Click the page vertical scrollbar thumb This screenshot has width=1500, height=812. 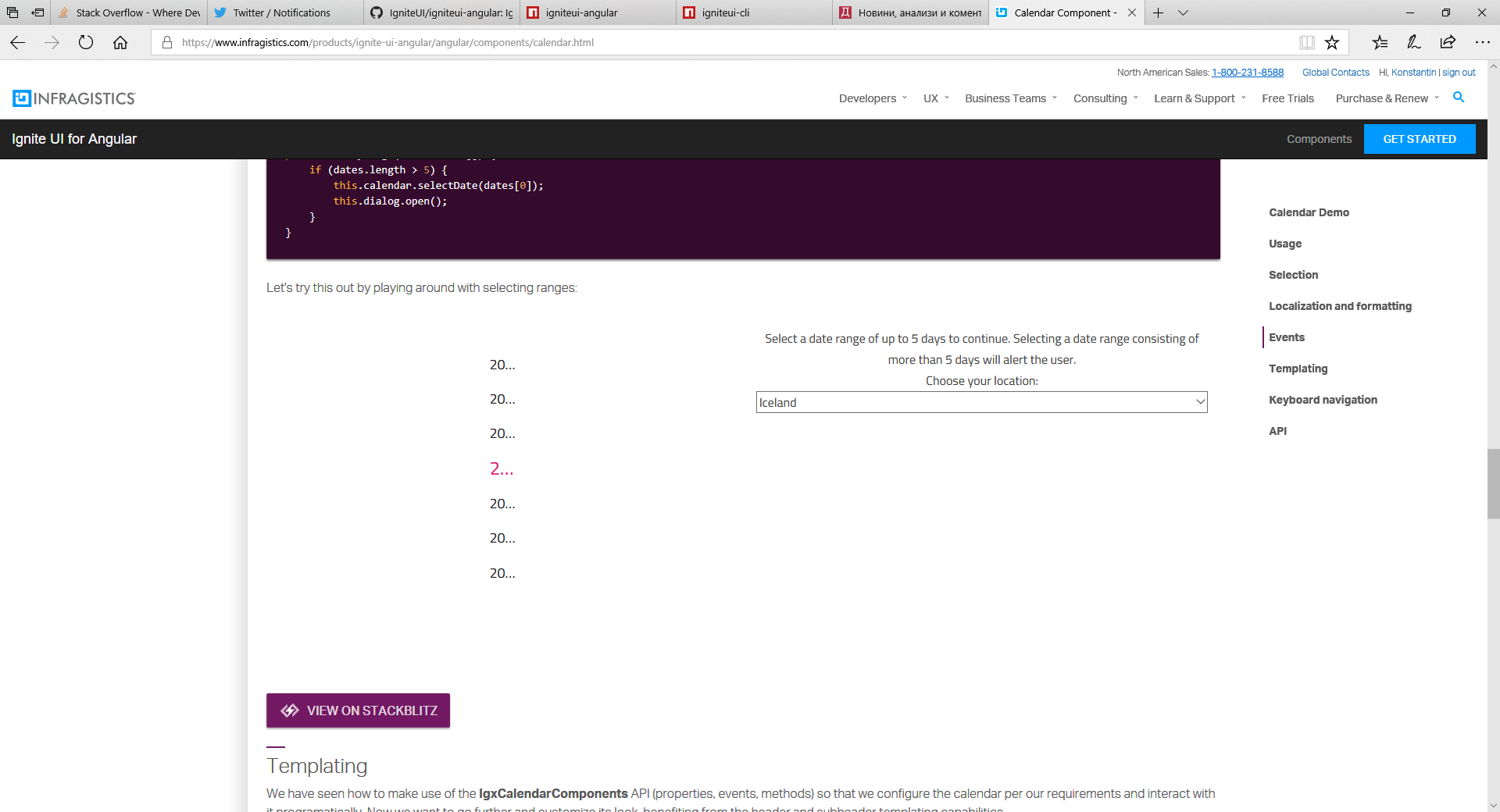[x=1493, y=484]
